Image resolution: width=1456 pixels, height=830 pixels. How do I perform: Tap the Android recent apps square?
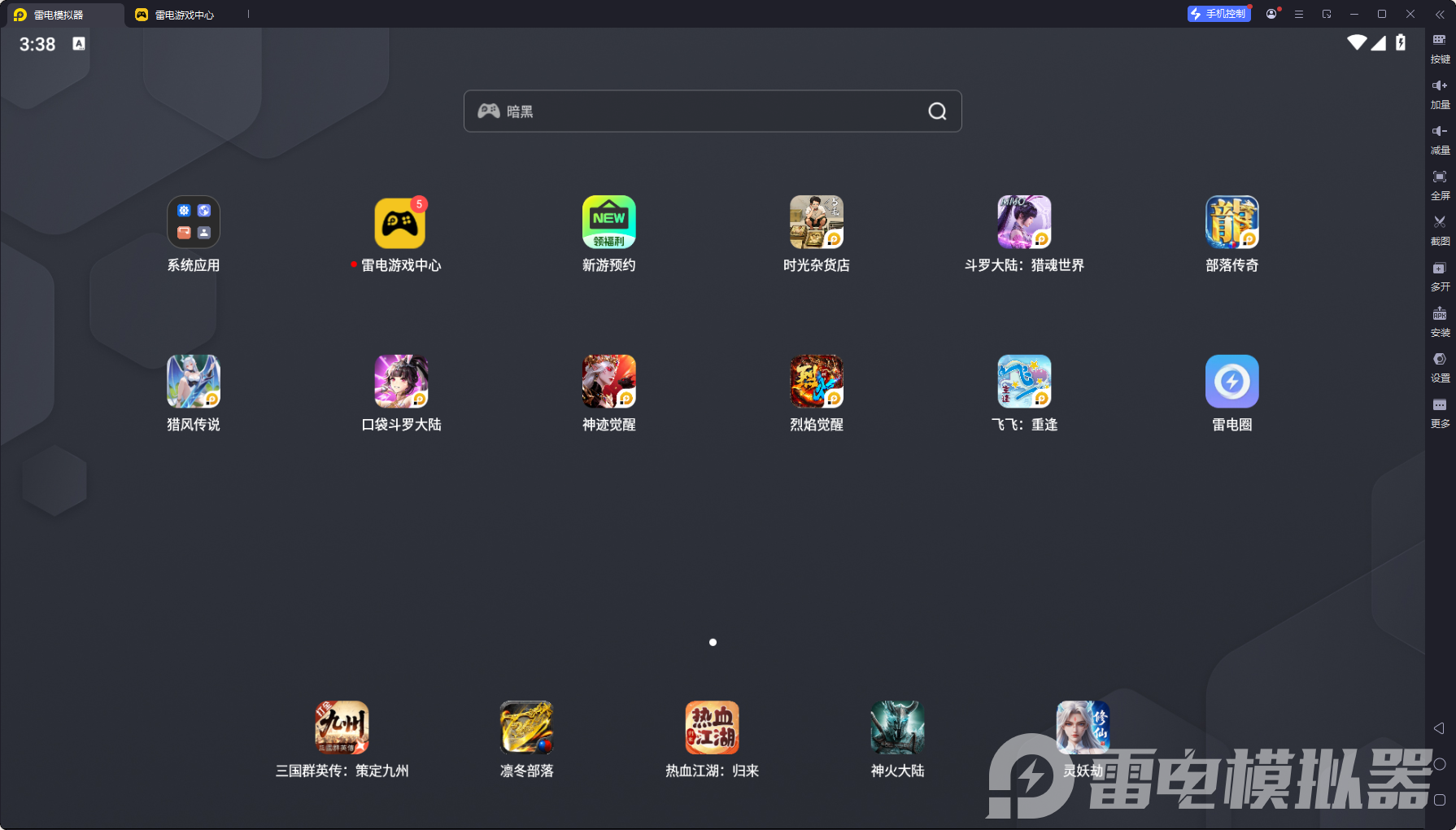[1440, 800]
